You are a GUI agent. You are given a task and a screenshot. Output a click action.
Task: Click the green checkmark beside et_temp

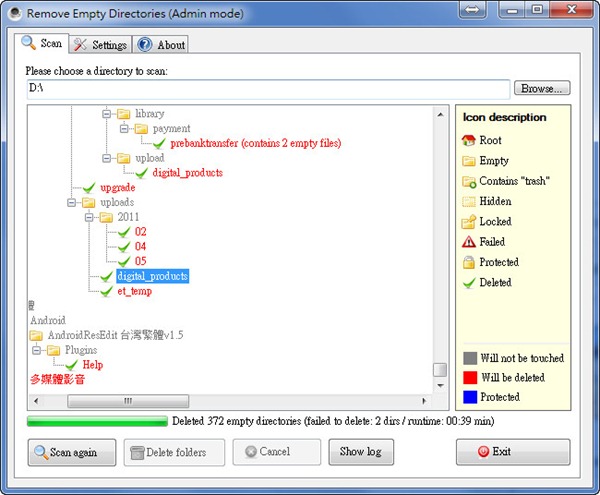(x=106, y=291)
